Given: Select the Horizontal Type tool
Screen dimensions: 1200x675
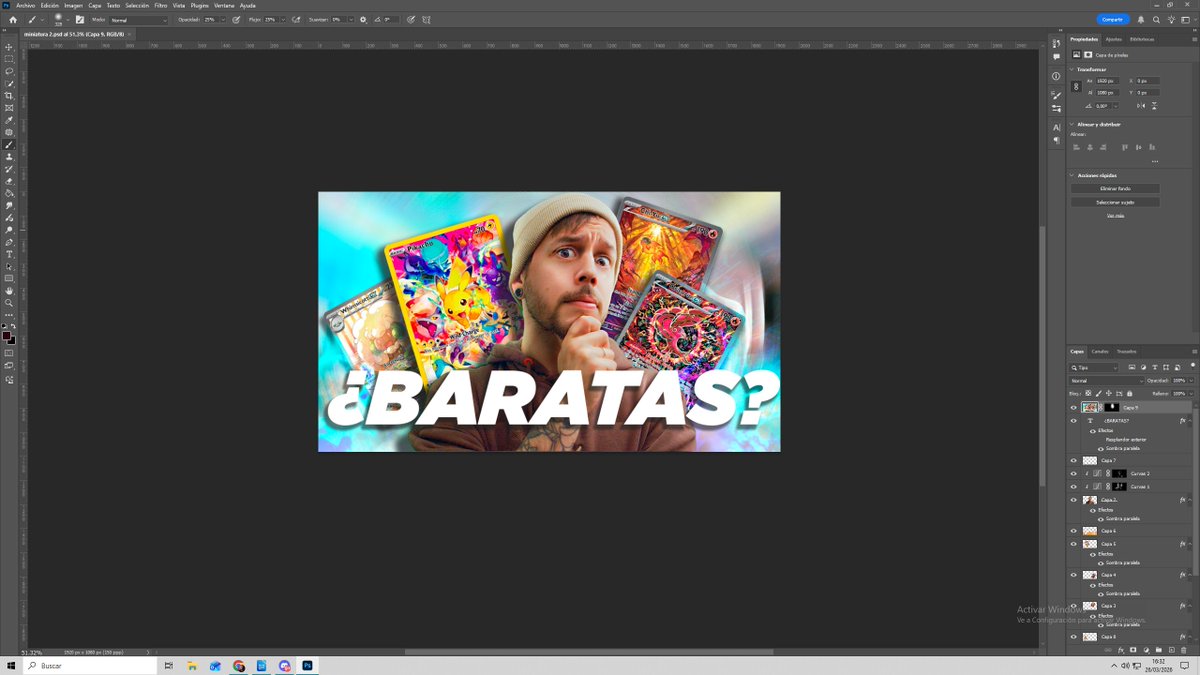Looking at the screenshot, I should [x=9, y=254].
